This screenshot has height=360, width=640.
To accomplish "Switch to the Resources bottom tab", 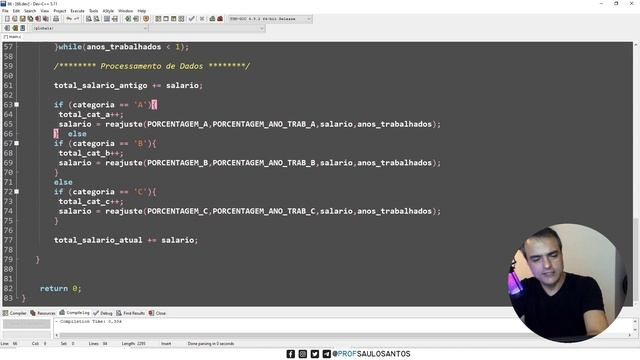I will pyautogui.click(x=43, y=313).
